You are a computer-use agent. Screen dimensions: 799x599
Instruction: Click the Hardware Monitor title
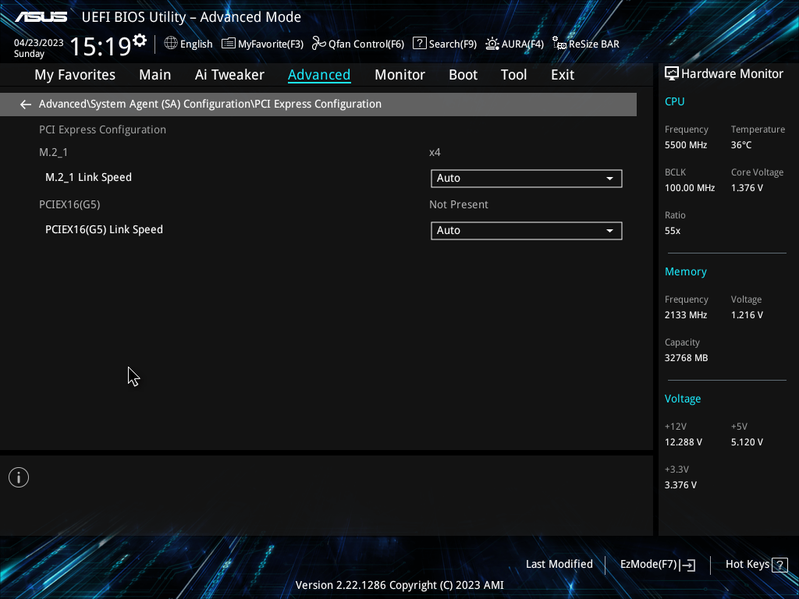(732, 74)
